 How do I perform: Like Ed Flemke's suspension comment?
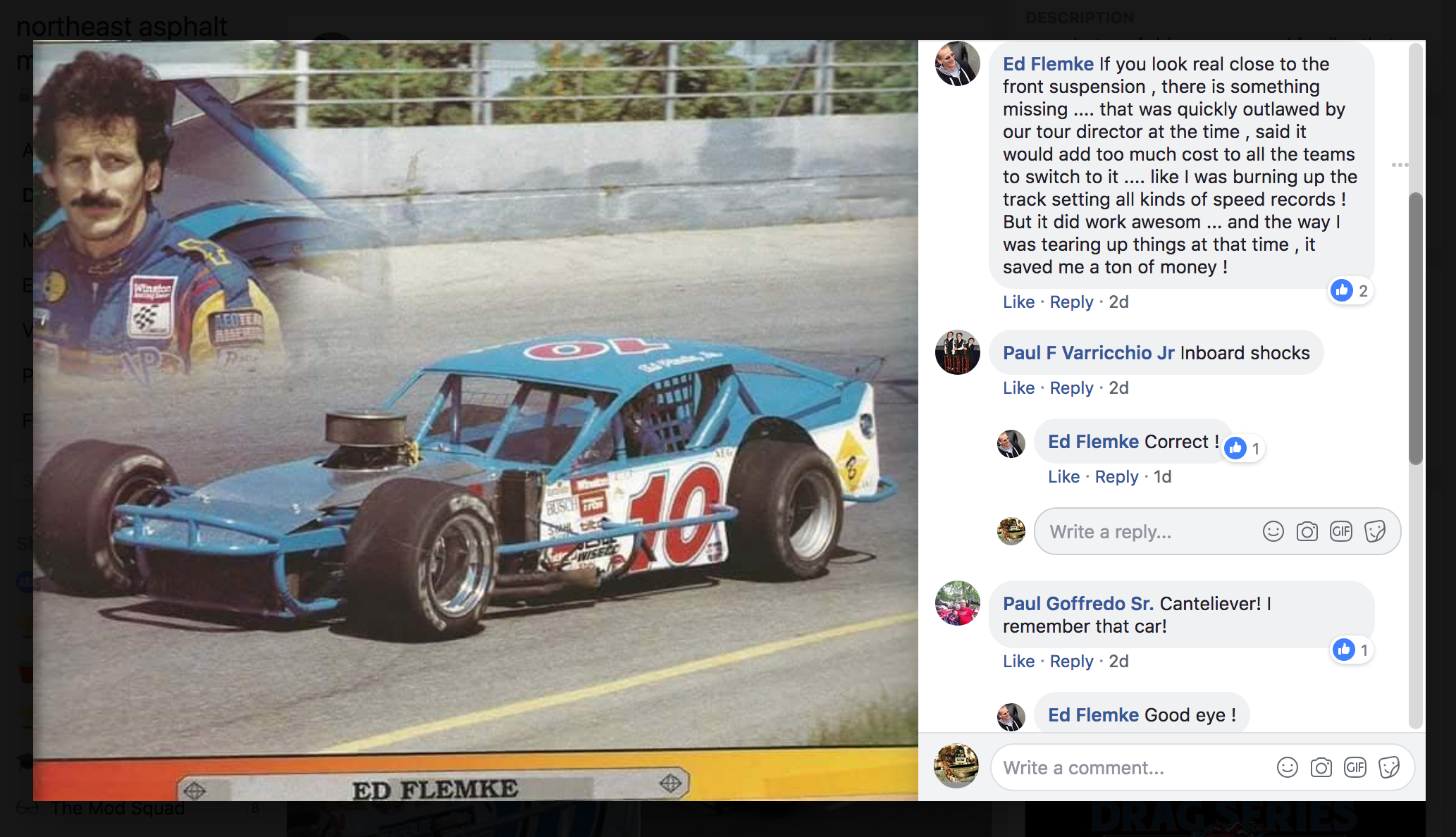pyautogui.click(x=1018, y=302)
